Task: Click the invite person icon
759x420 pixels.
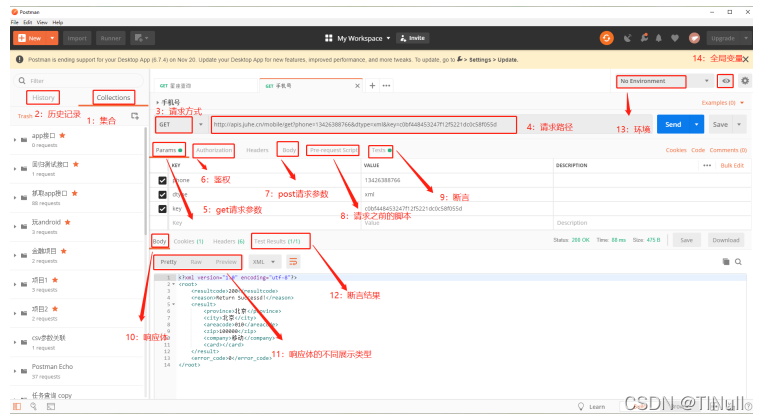Action: tap(403, 38)
